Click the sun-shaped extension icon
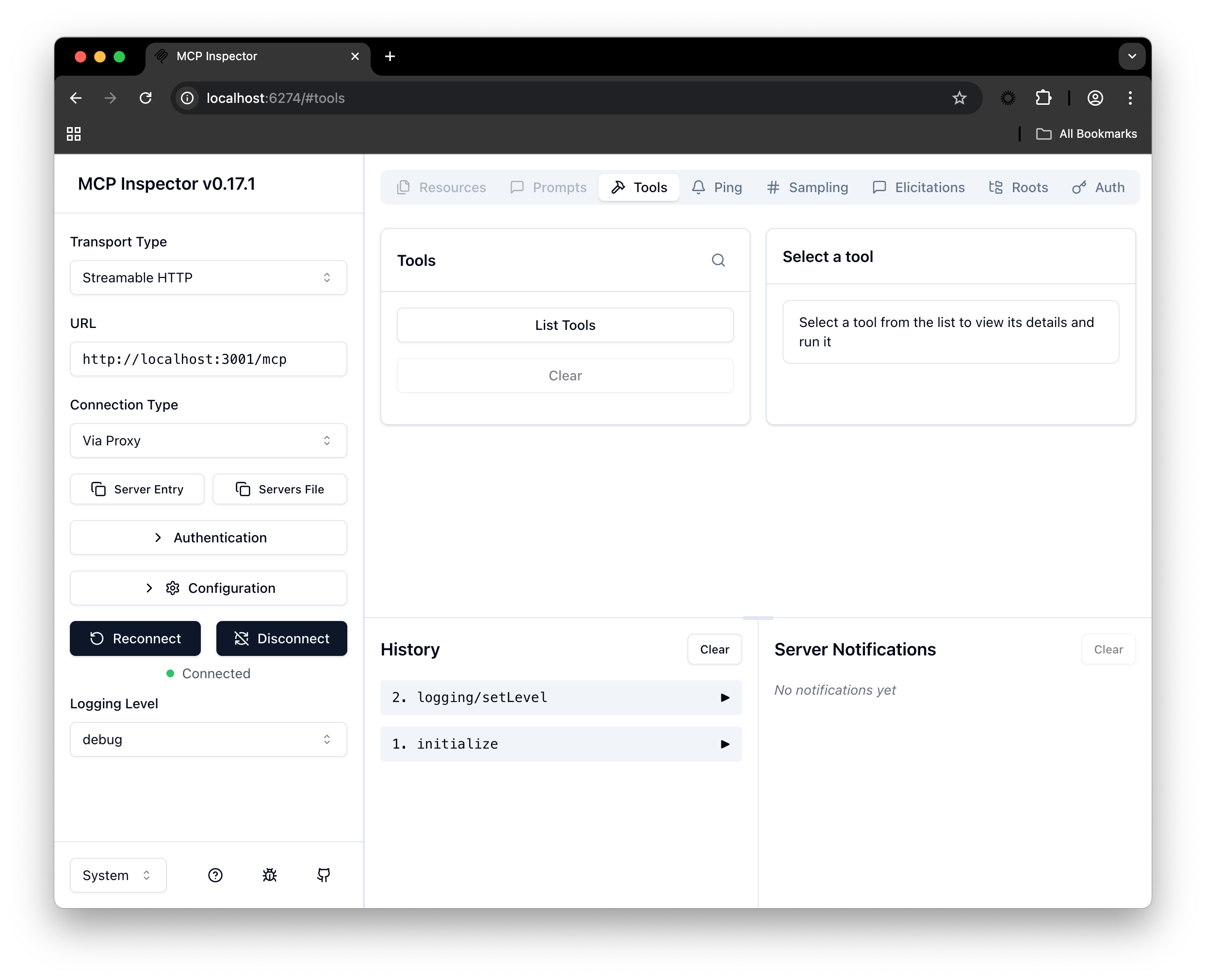Screen dimensions: 1206x980 tap(1008, 98)
